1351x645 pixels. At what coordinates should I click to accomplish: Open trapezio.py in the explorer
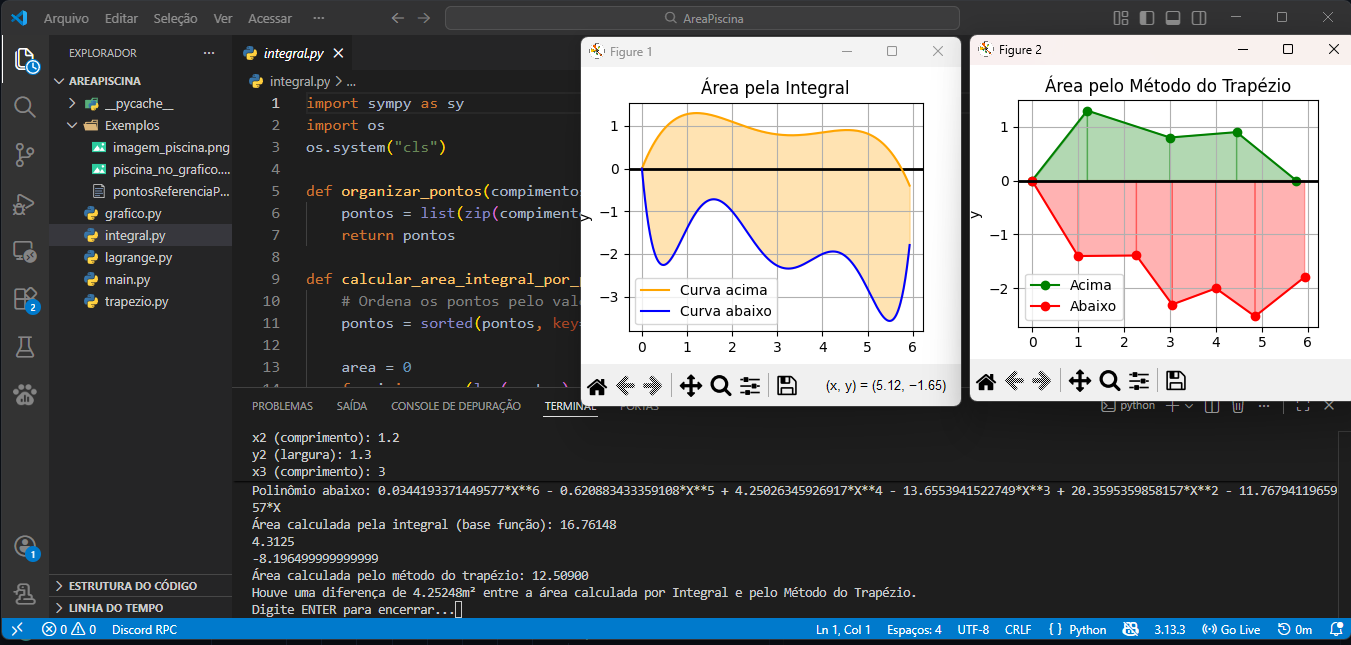(136, 301)
